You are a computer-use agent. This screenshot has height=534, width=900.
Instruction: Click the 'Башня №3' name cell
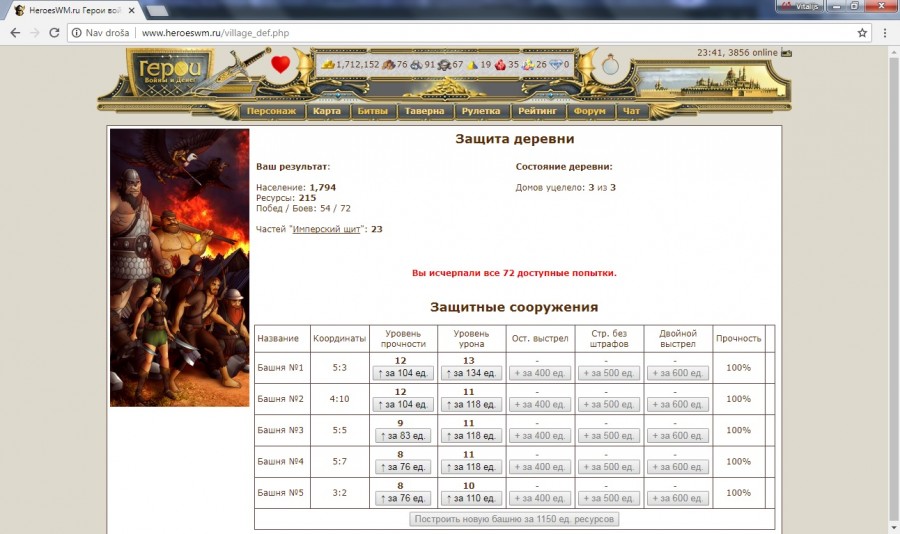pos(281,430)
